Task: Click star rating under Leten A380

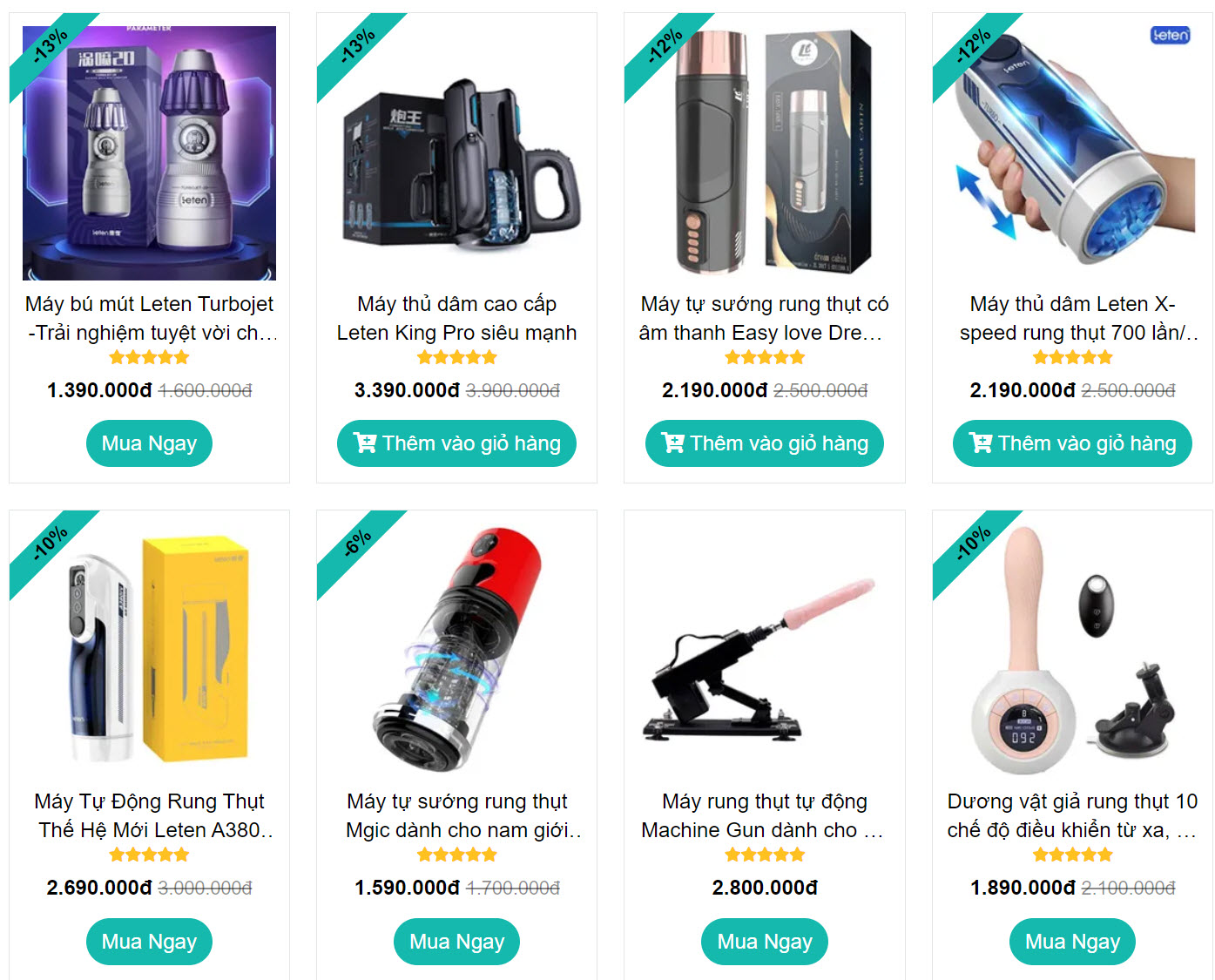Action: (x=149, y=855)
